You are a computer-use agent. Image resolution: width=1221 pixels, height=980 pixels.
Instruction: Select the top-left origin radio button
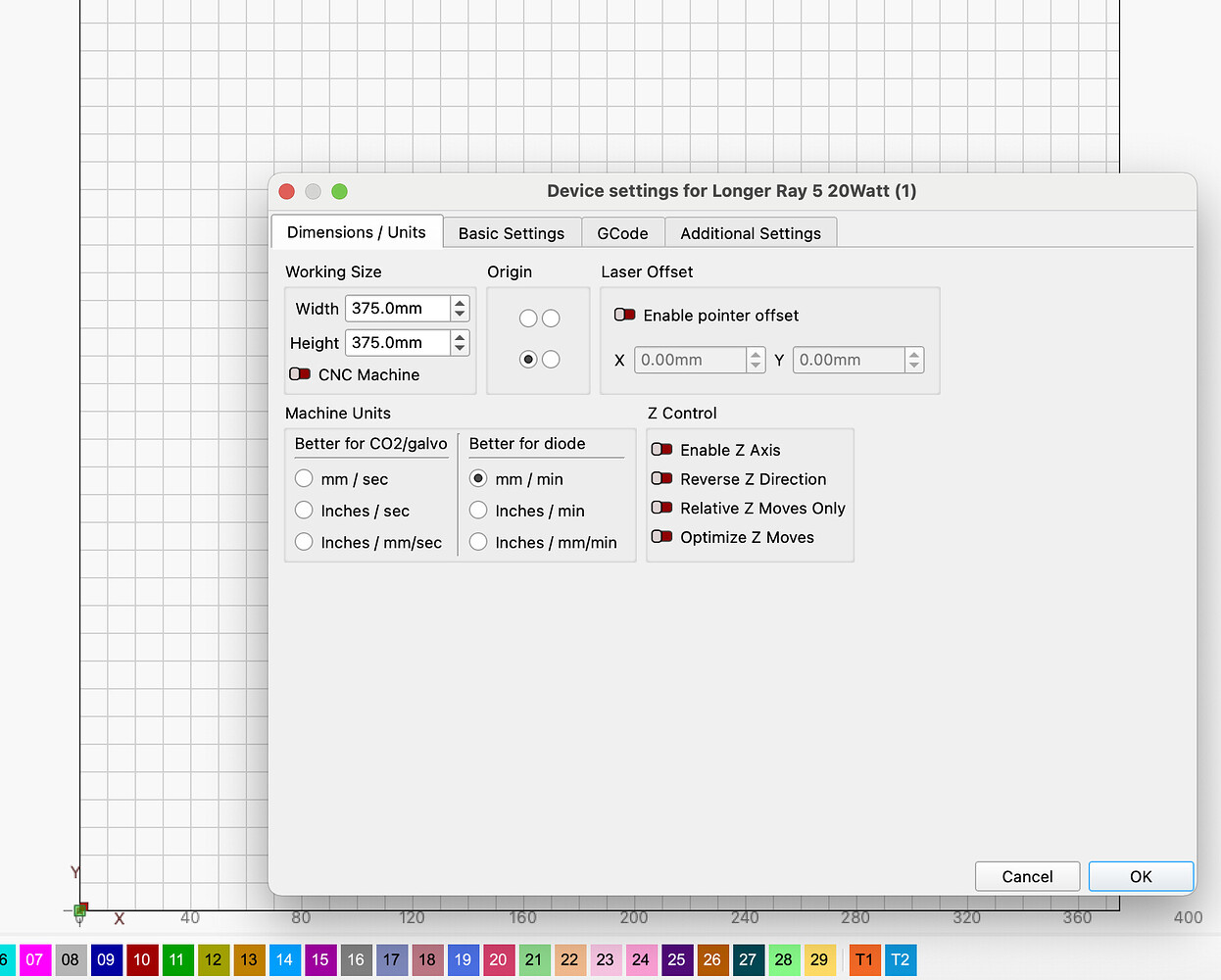point(528,318)
